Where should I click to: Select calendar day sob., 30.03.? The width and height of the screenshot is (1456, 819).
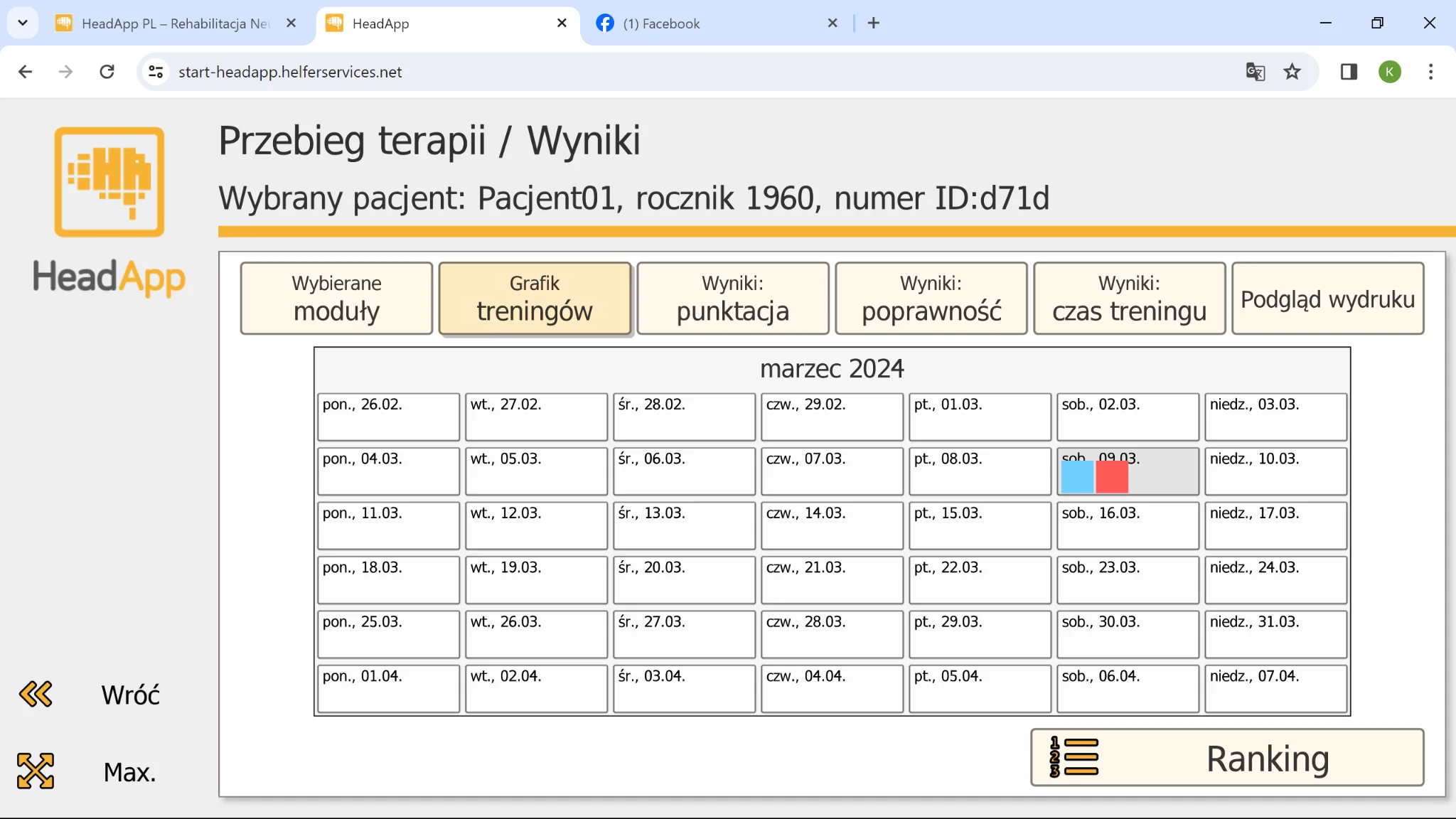coord(1128,634)
